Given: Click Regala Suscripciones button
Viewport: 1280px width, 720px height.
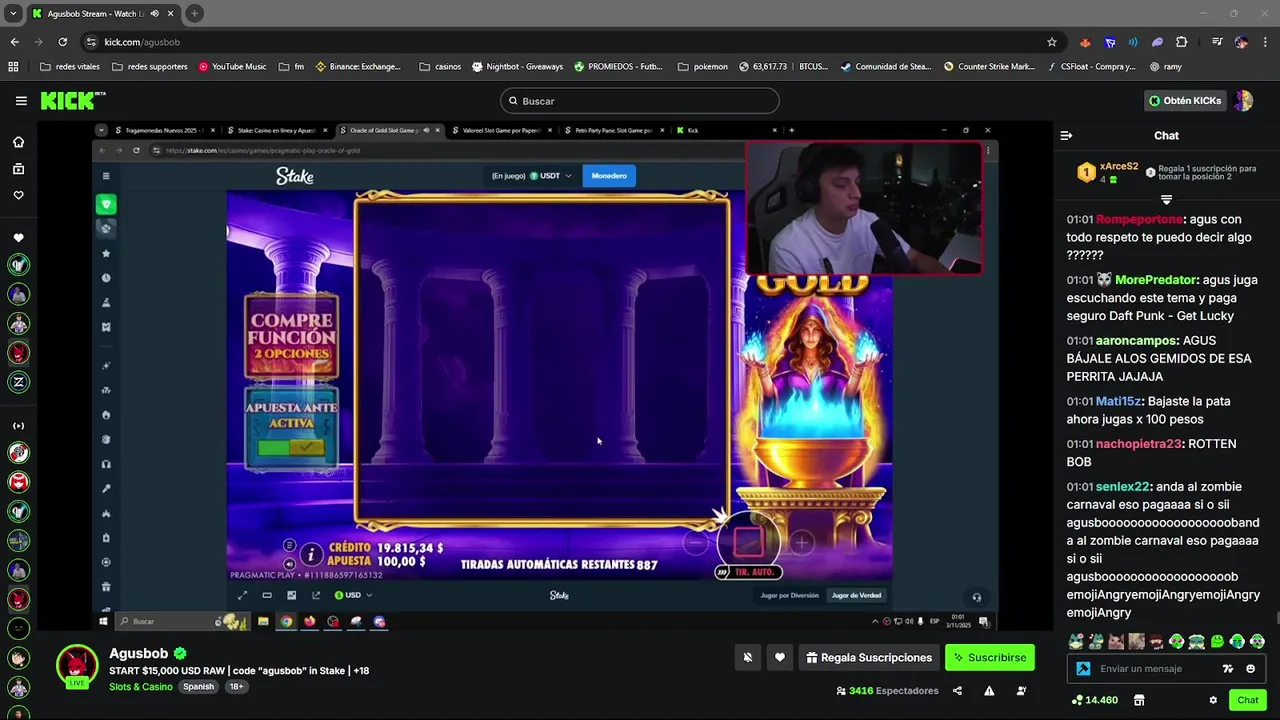Looking at the screenshot, I should [869, 657].
